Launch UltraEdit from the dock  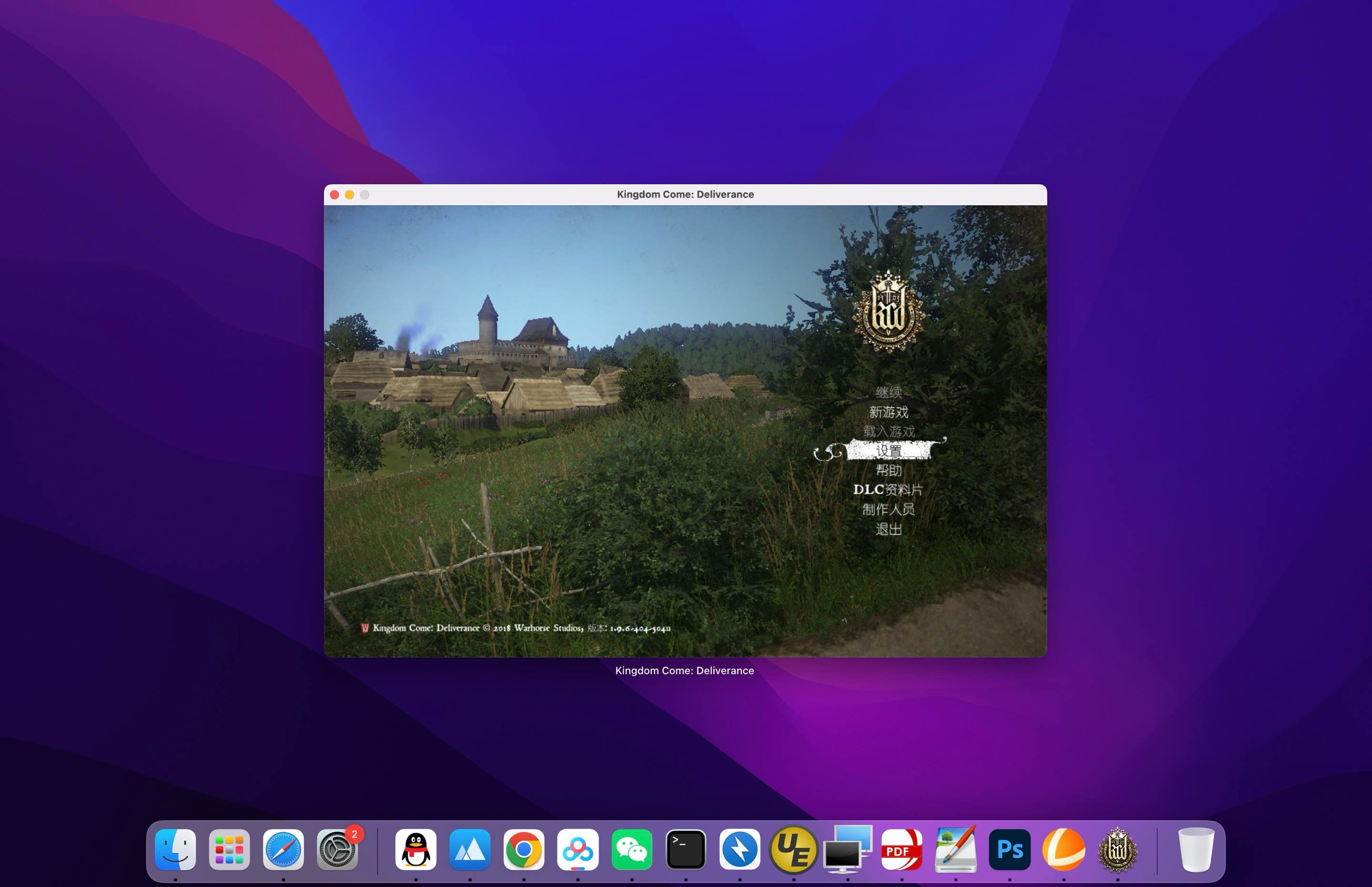coord(794,849)
